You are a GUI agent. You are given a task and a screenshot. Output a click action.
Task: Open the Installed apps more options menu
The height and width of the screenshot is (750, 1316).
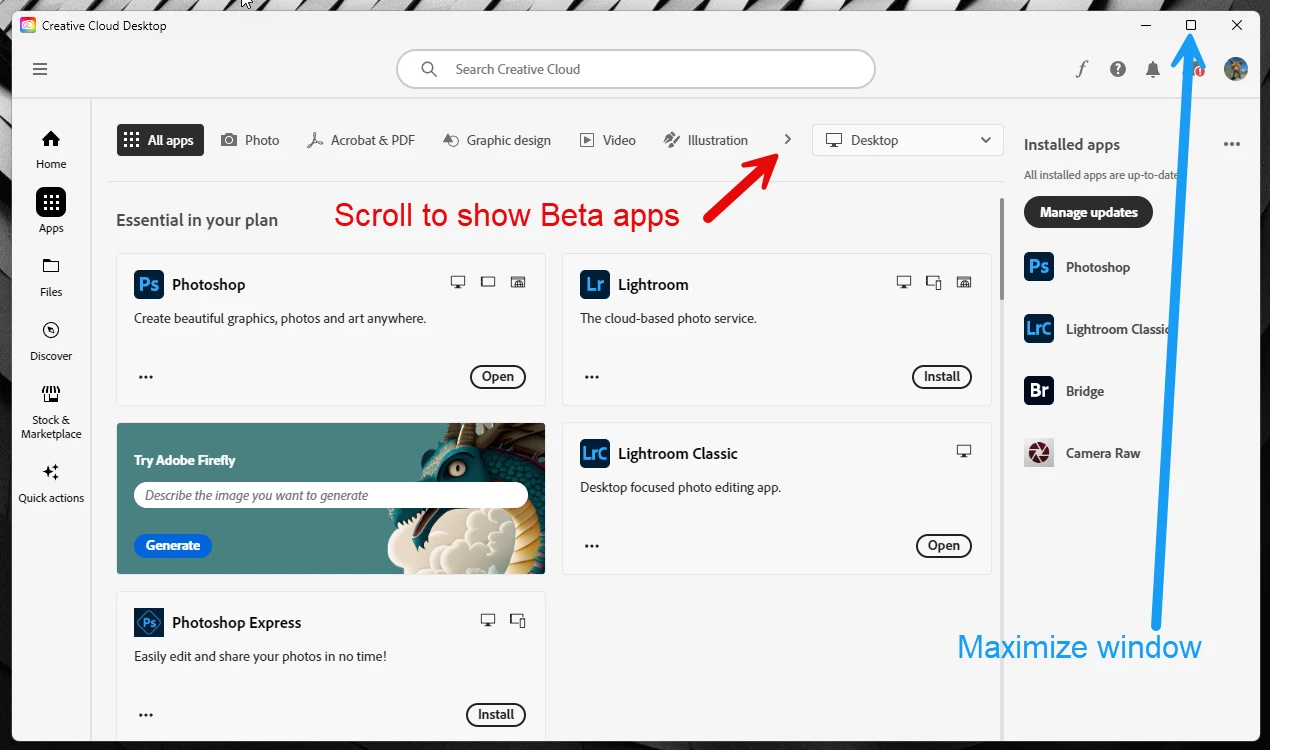(x=1232, y=144)
